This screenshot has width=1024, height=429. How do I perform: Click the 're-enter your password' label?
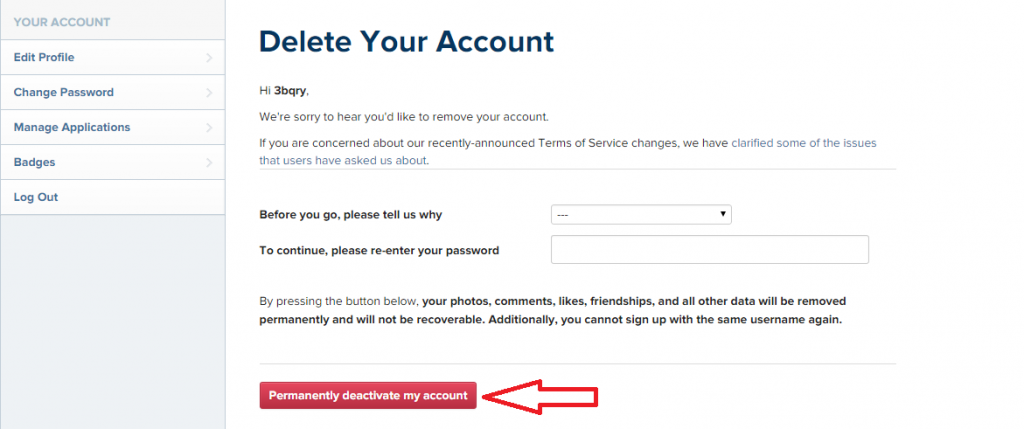[x=379, y=250]
